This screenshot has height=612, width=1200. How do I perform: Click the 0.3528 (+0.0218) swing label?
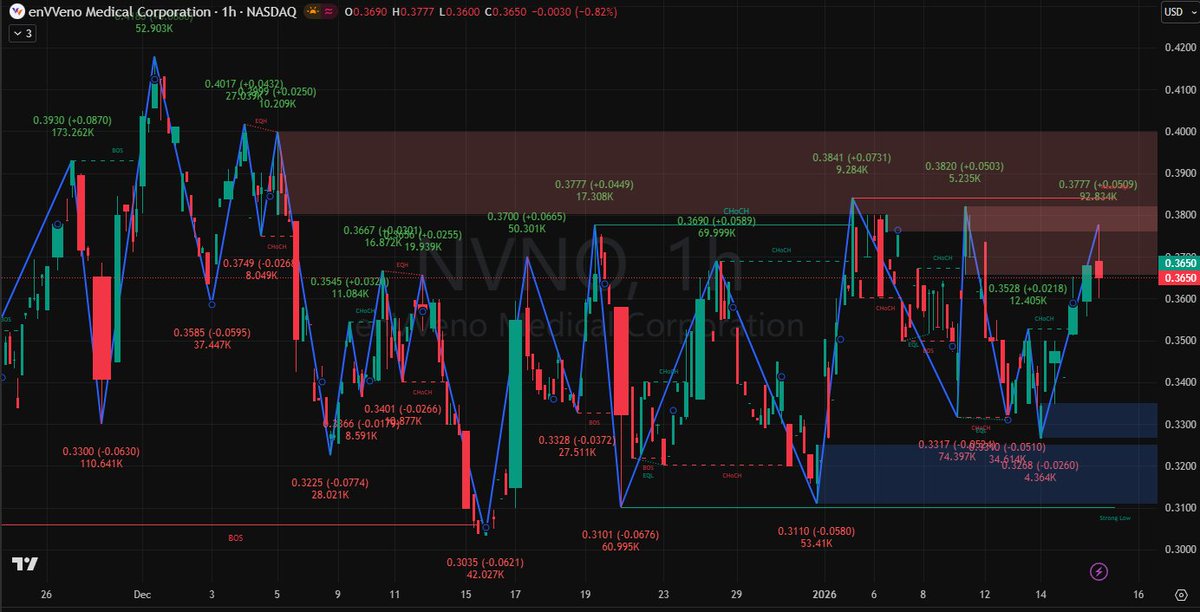coord(1029,288)
